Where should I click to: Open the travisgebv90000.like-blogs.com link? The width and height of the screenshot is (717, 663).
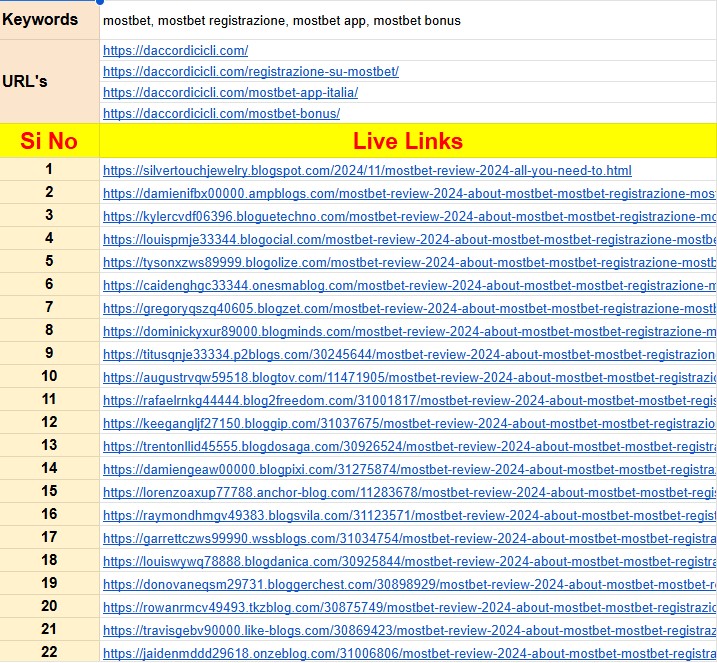409,631
